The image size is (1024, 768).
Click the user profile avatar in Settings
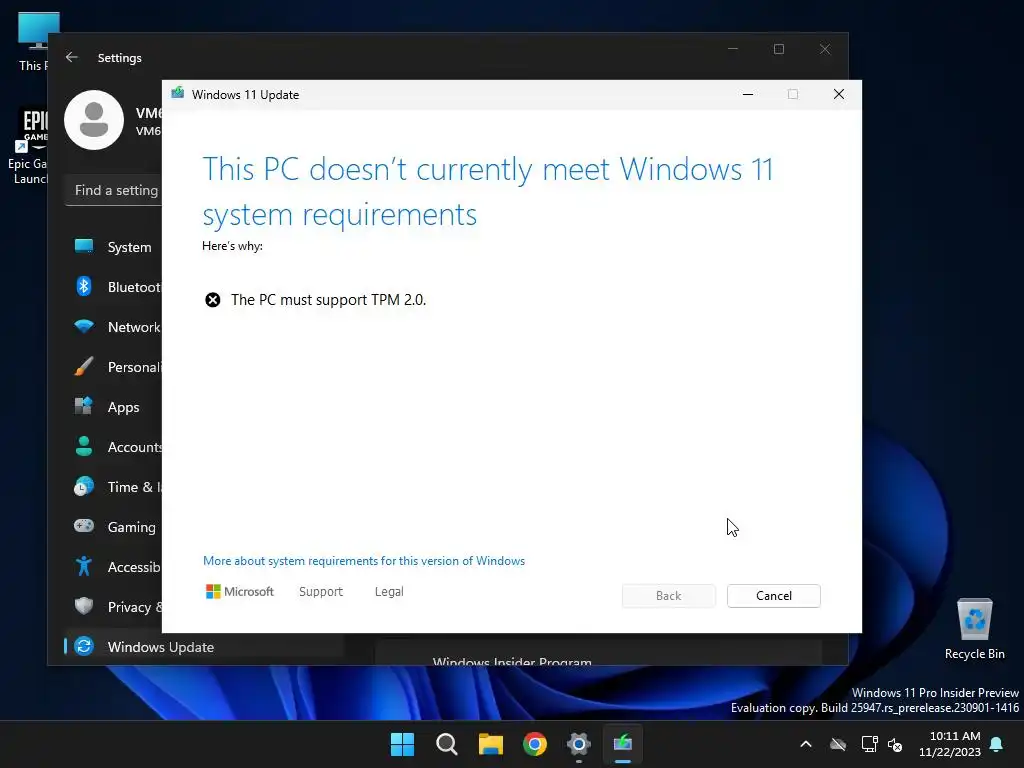(94, 120)
